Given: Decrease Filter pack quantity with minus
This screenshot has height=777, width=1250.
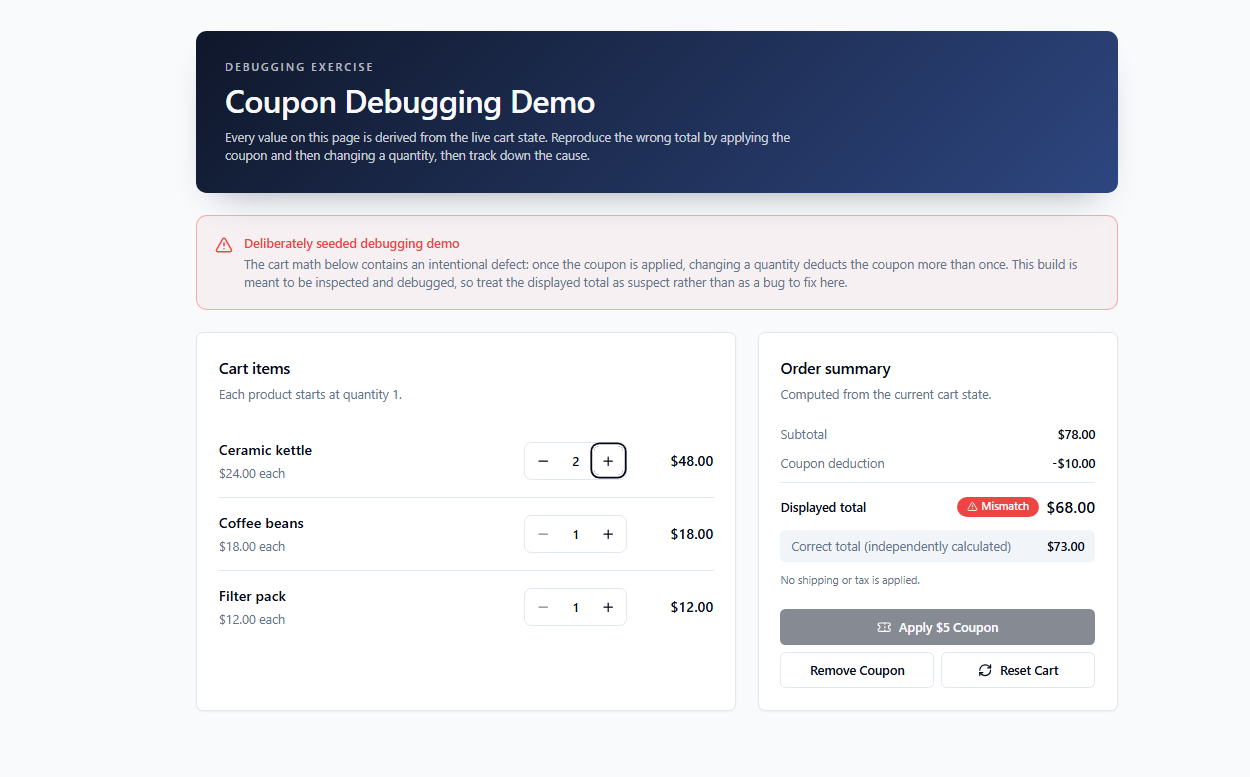Looking at the screenshot, I should coord(543,607).
